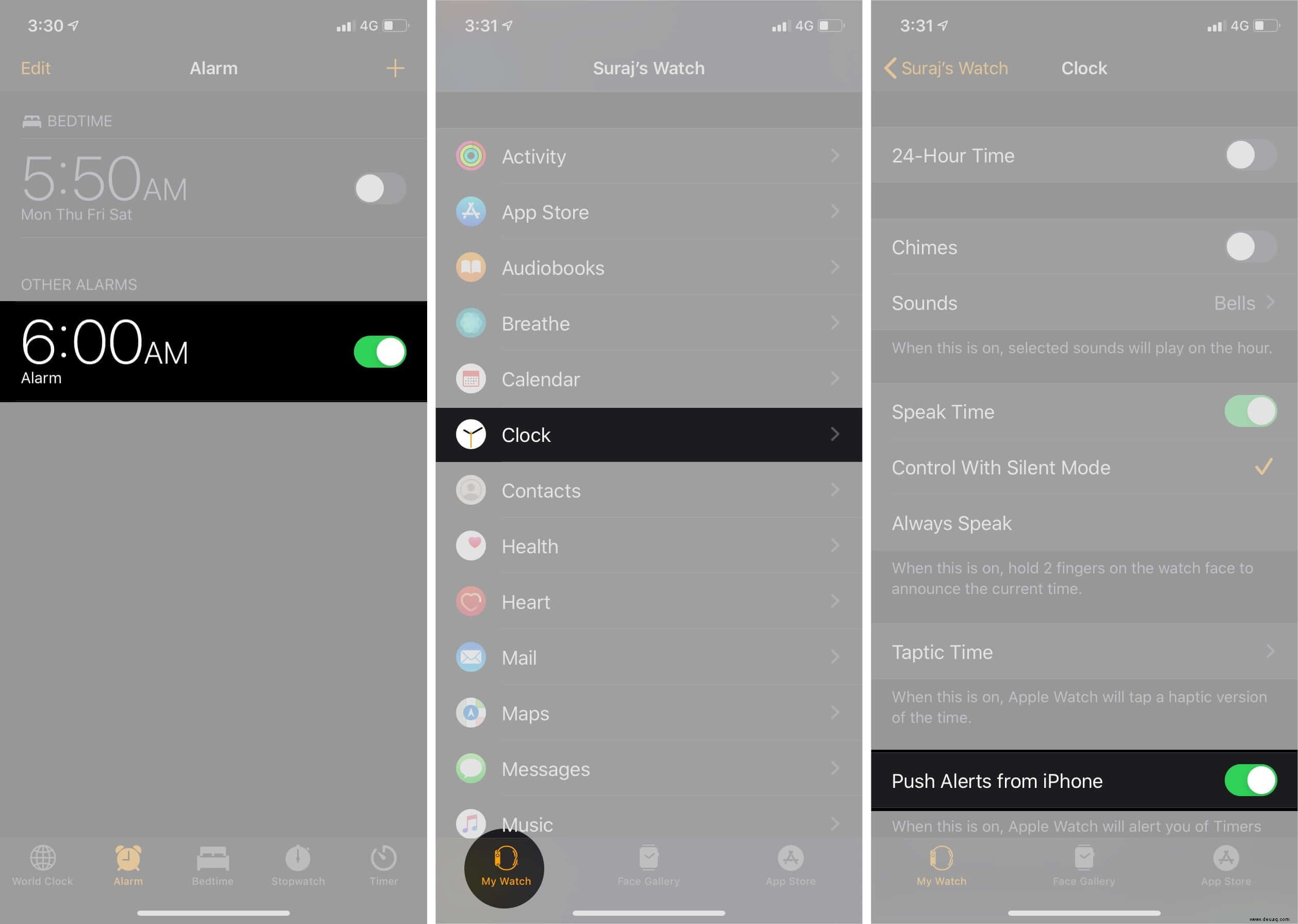Tap the Breathe app icon
Image resolution: width=1298 pixels, height=924 pixels.
coord(471,323)
